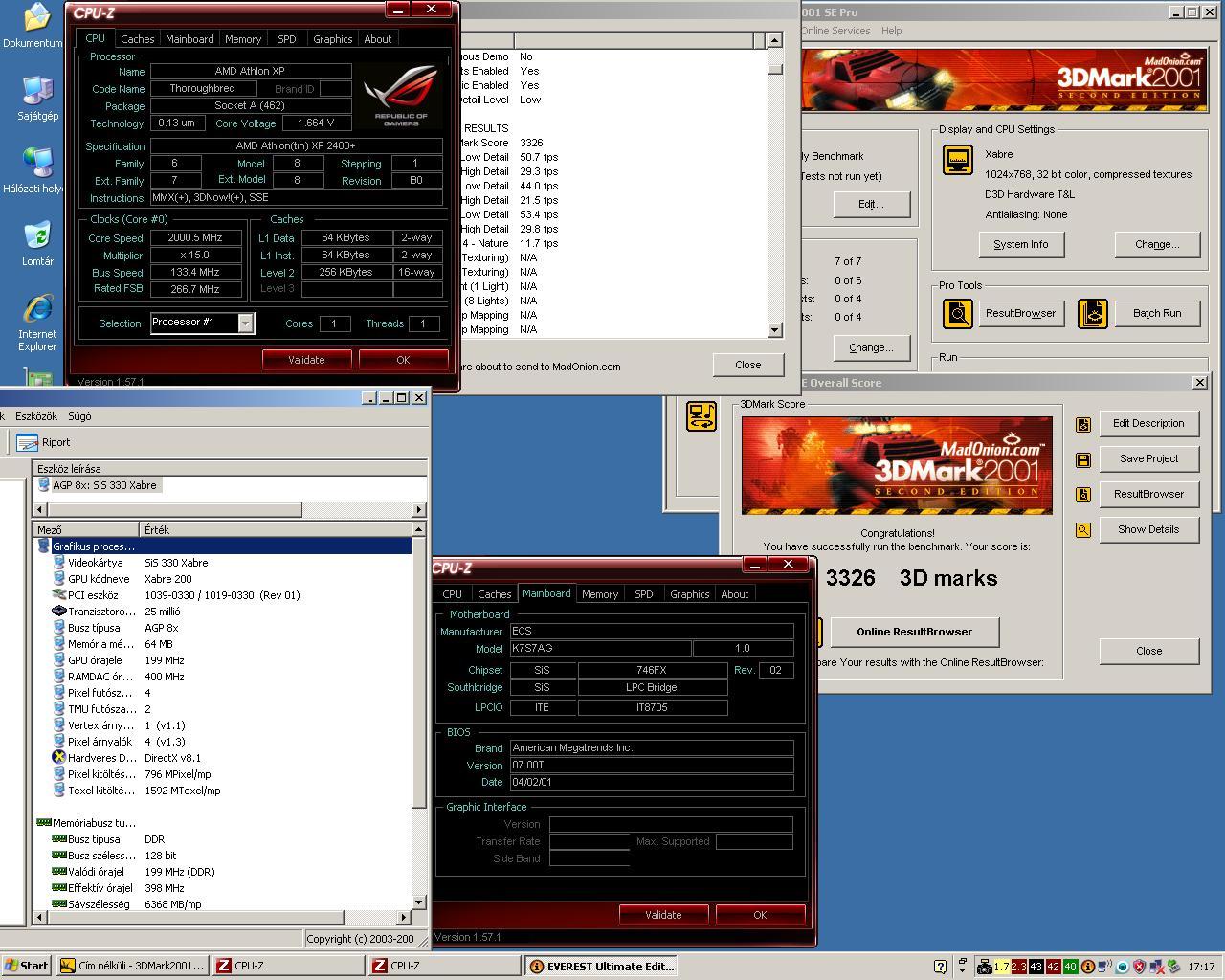The width and height of the screenshot is (1225, 980).
Task: Open the SPD tab in top CPU-Z window
Action: tap(287, 39)
